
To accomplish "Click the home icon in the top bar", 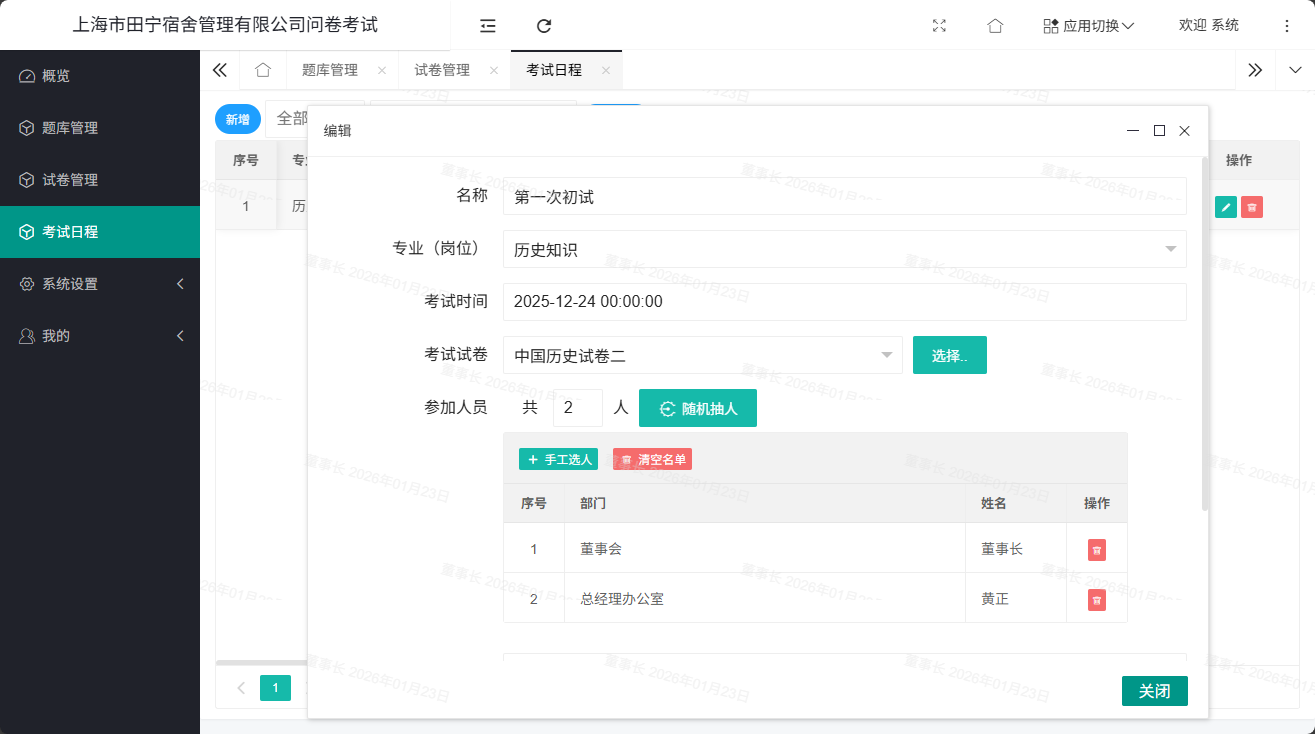I will (995, 26).
